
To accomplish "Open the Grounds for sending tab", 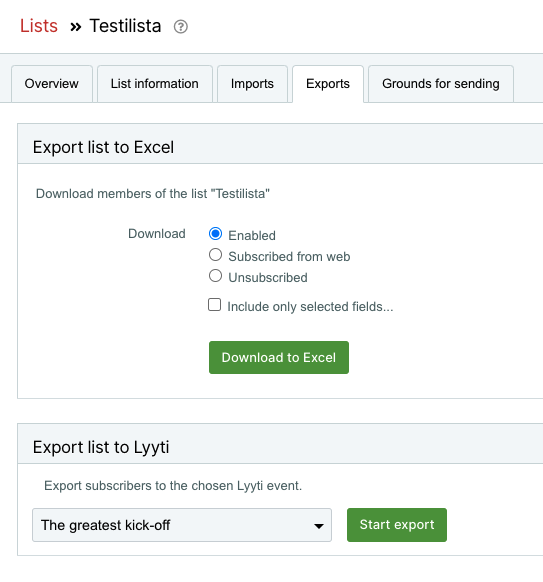I will pos(441,84).
